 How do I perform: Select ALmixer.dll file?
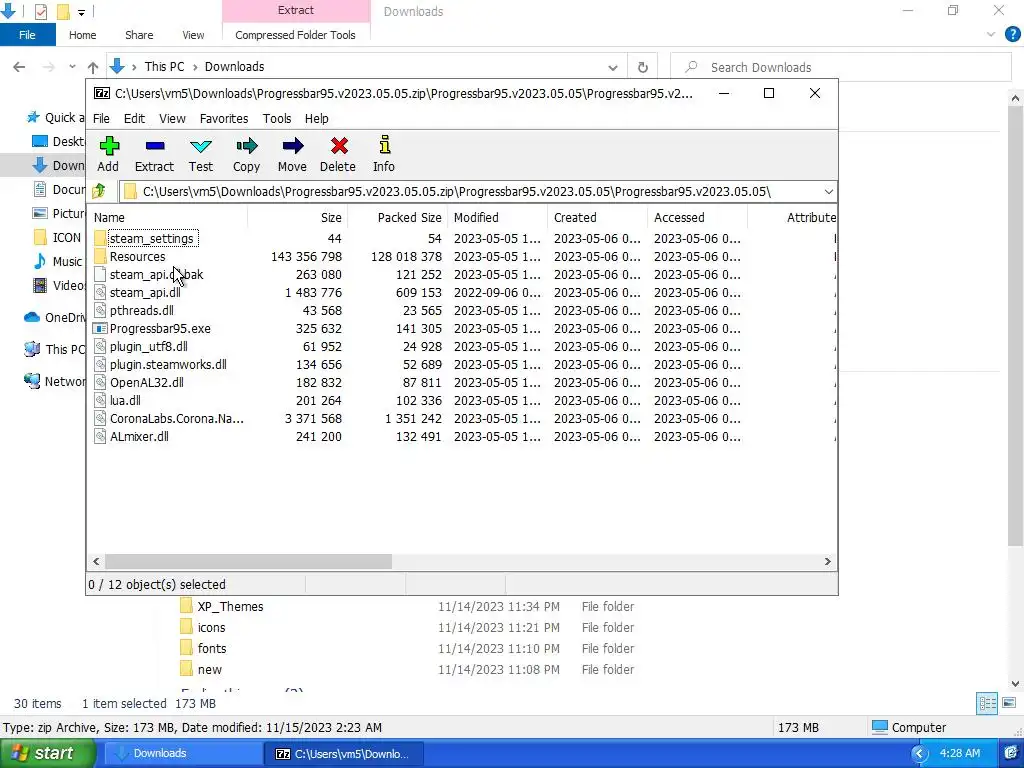click(139, 436)
